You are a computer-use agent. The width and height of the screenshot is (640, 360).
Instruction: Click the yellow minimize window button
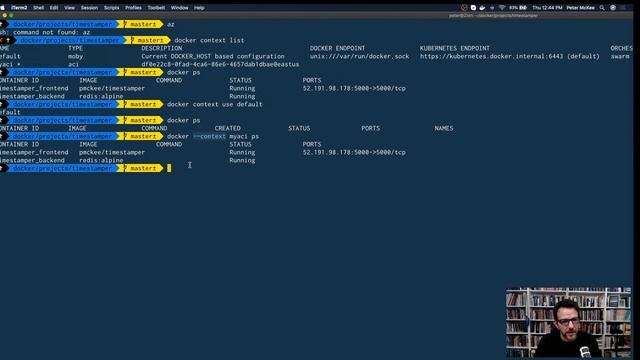(4, 16)
